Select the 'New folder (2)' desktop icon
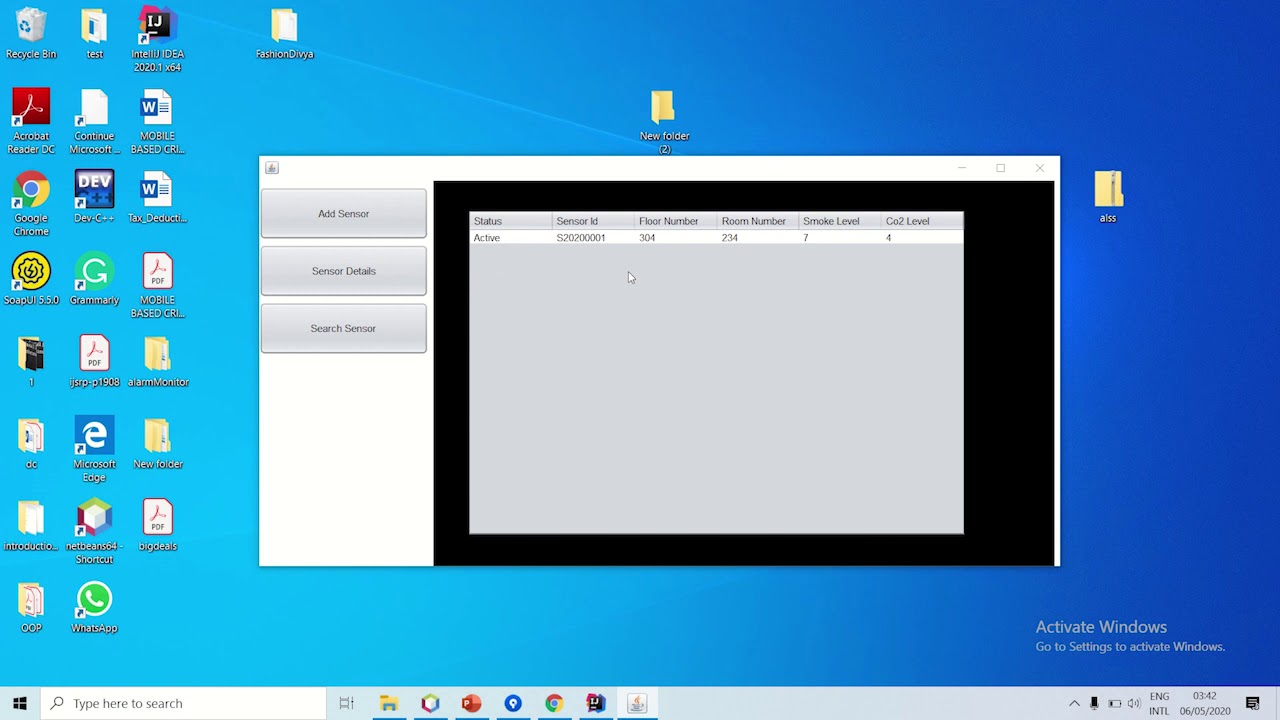The height and width of the screenshot is (720, 1280). [664, 122]
